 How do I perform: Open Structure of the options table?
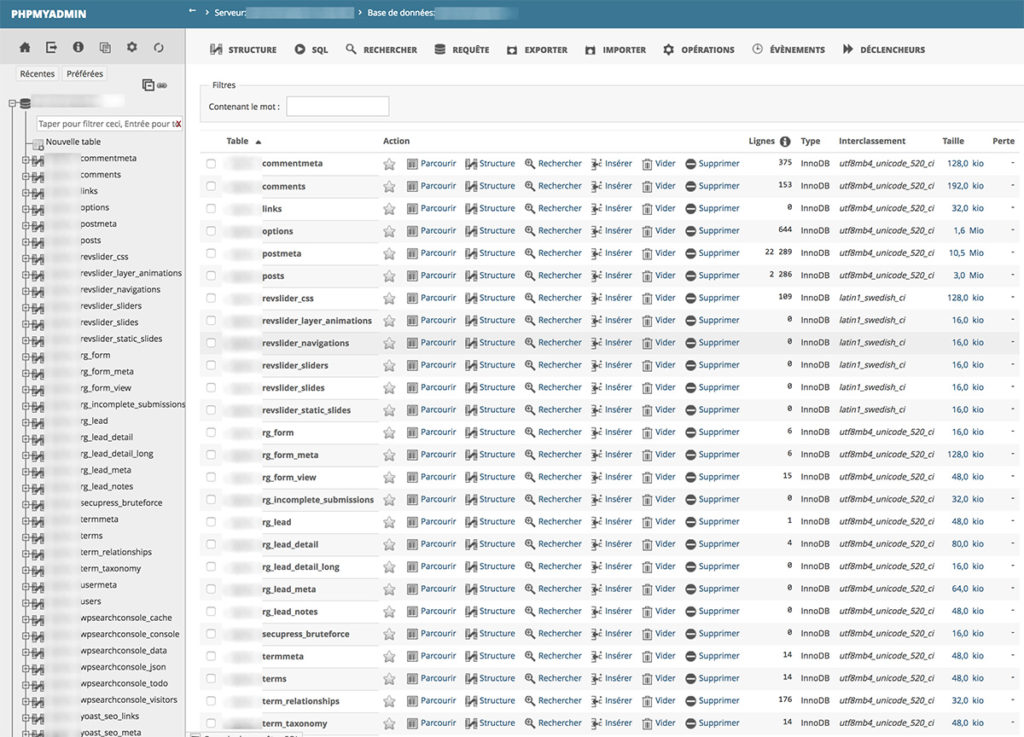(x=490, y=230)
